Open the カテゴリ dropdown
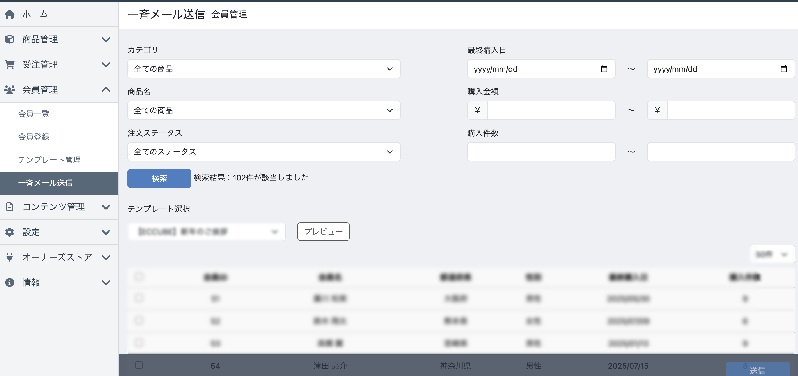This screenshot has height=376, width=798. click(264, 69)
